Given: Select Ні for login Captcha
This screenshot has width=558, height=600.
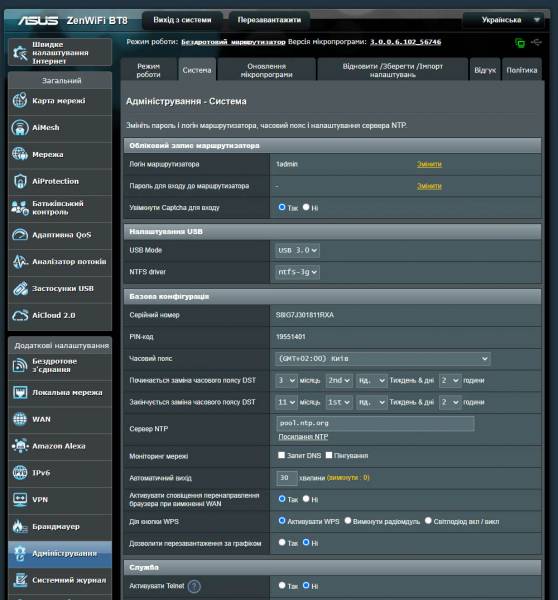Looking at the screenshot, I should [306, 207].
